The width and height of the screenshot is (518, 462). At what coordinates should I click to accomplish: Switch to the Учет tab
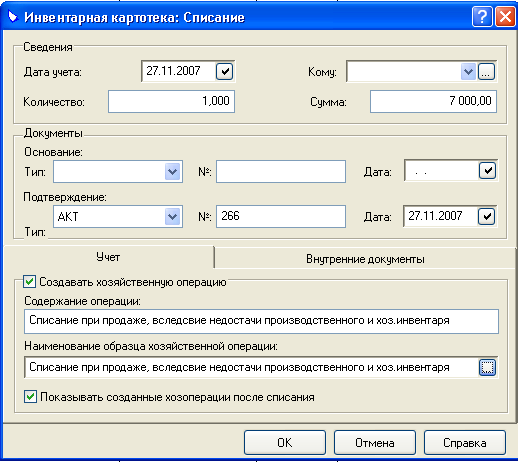tap(108, 257)
